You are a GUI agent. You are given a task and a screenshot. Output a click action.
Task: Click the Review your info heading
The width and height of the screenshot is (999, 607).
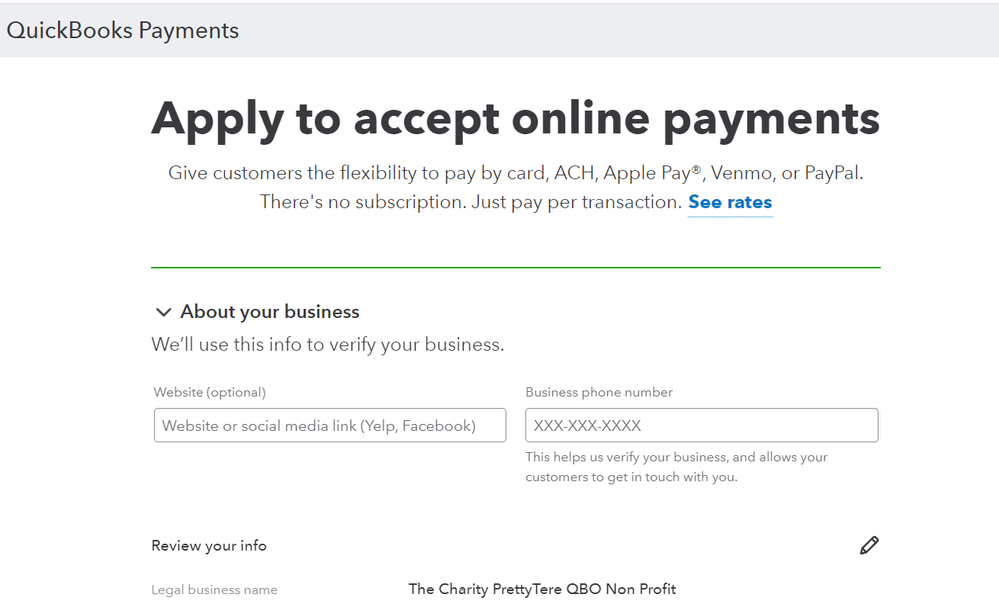coord(209,545)
